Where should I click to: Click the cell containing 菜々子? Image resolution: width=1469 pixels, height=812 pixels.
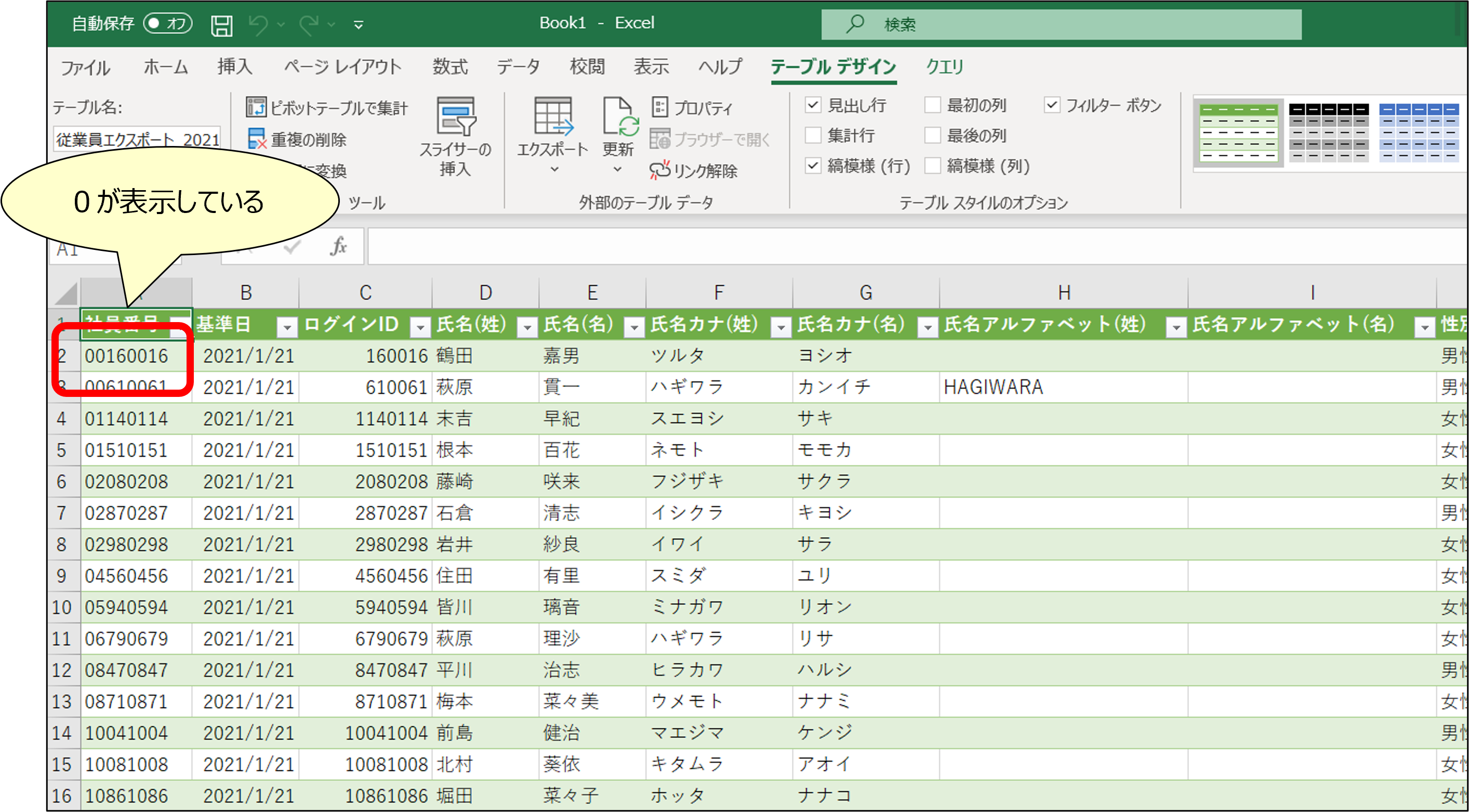pyautogui.click(x=592, y=795)
